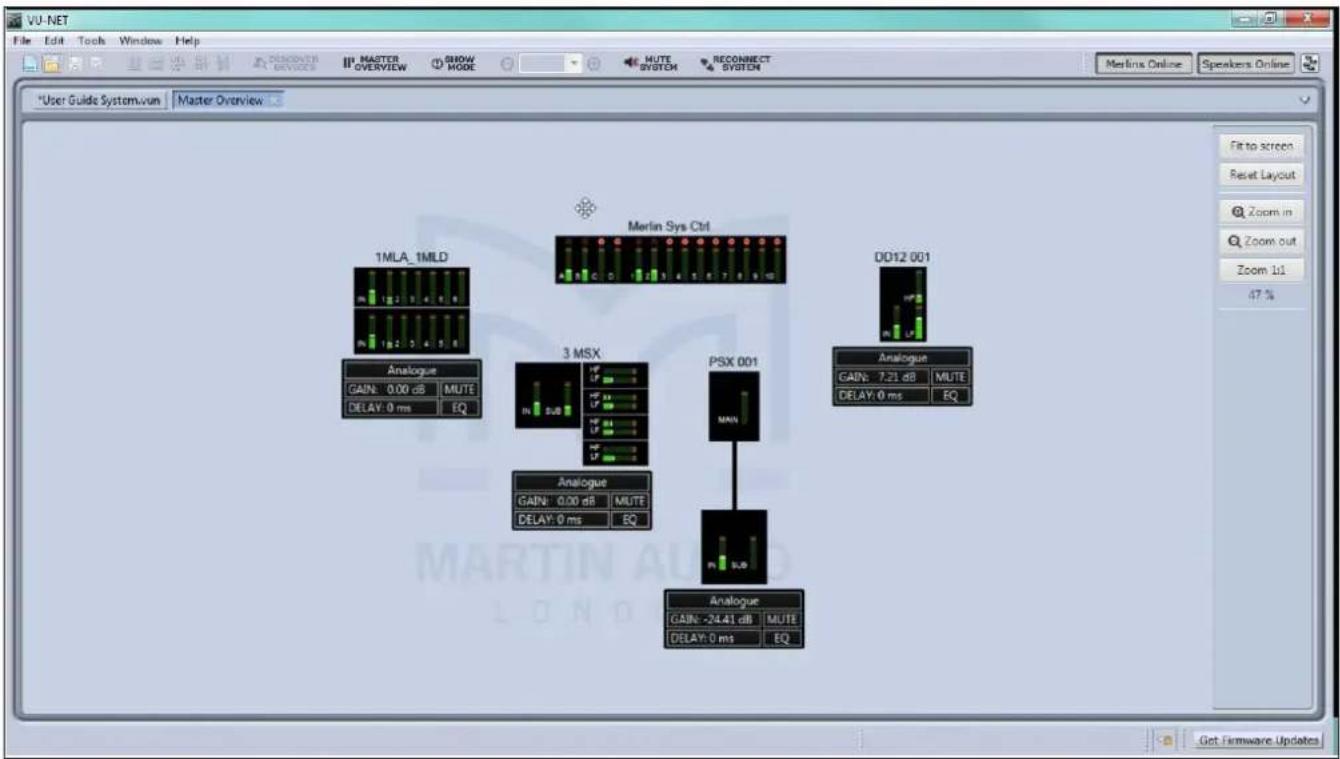Click the PSX 001 GAIN -24.41 dB field
Viewport: 1340px width, 759px height.
pos(714,620)
